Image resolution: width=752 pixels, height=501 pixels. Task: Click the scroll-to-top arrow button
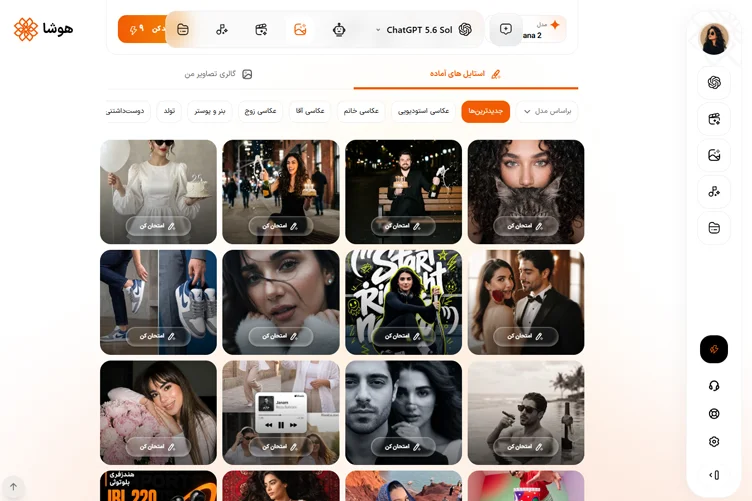coord(13,487)
